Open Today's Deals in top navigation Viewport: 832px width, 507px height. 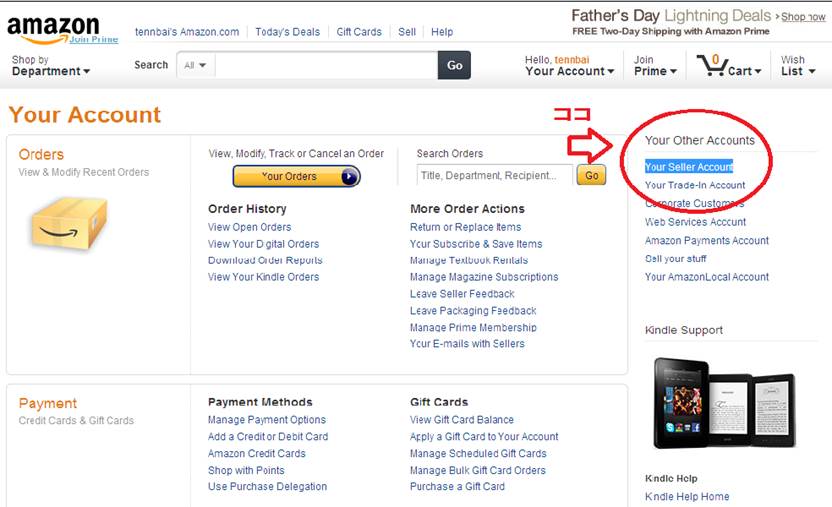(287, 32)
